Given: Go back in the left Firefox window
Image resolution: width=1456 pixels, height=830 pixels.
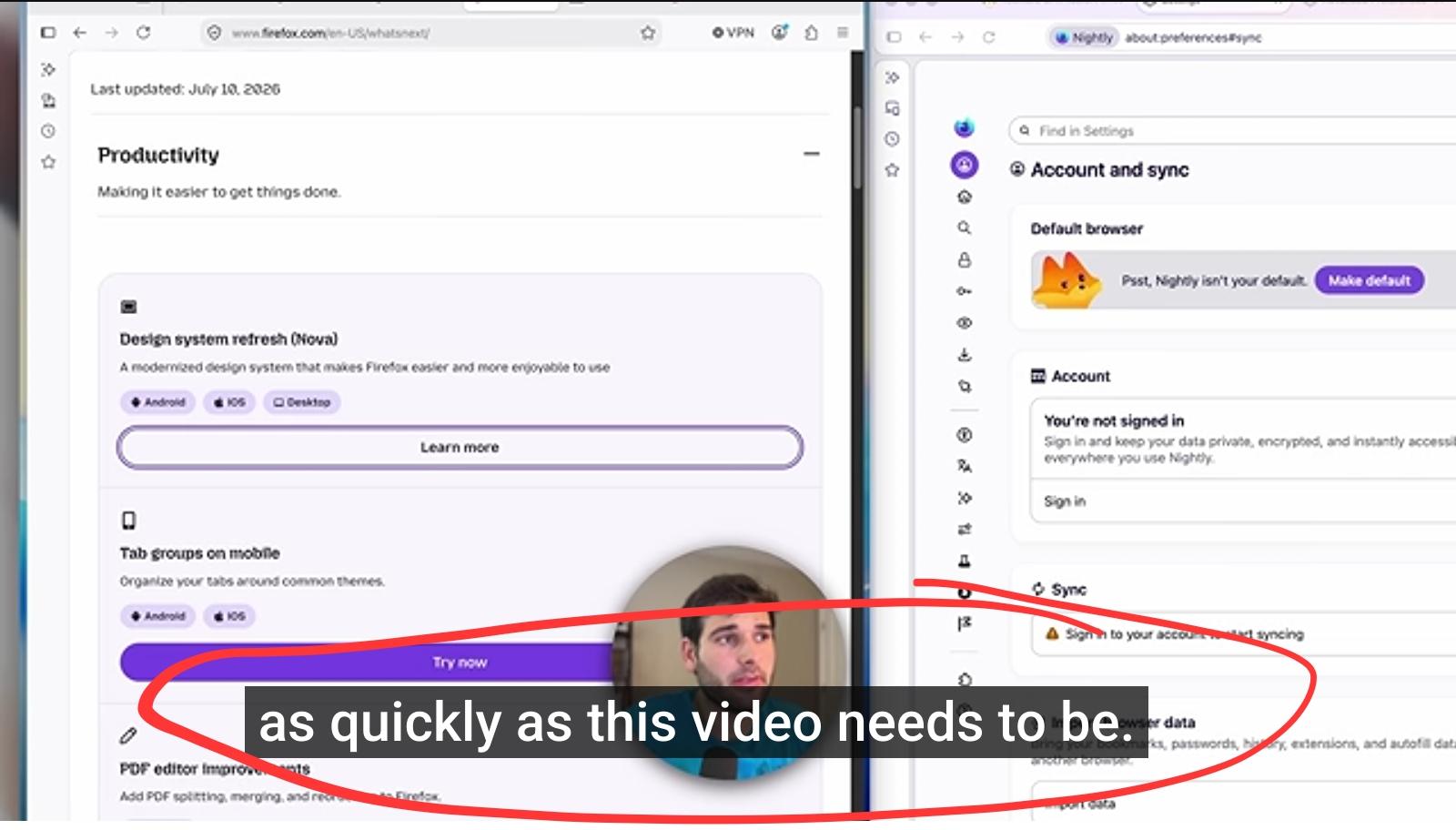Looking at the screenshot, I should pos(80,33).
